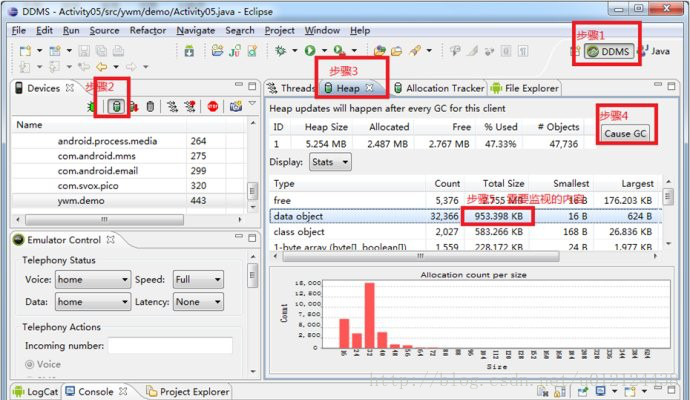Select the Voice radio button under Telephony Actions
The width and height of the screenshot is (690, 400).
pos(29,364)
